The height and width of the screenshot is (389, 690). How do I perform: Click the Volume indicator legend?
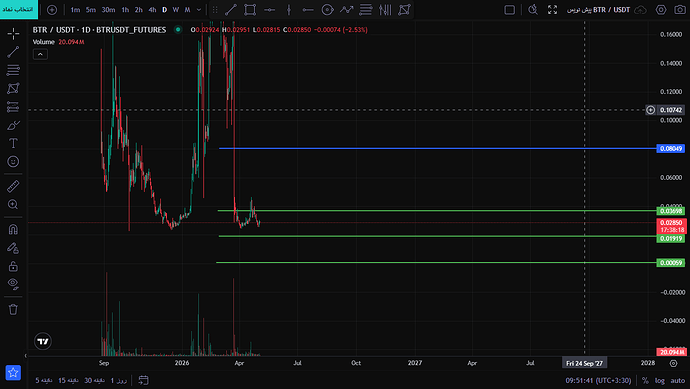[x=44, y=42]
